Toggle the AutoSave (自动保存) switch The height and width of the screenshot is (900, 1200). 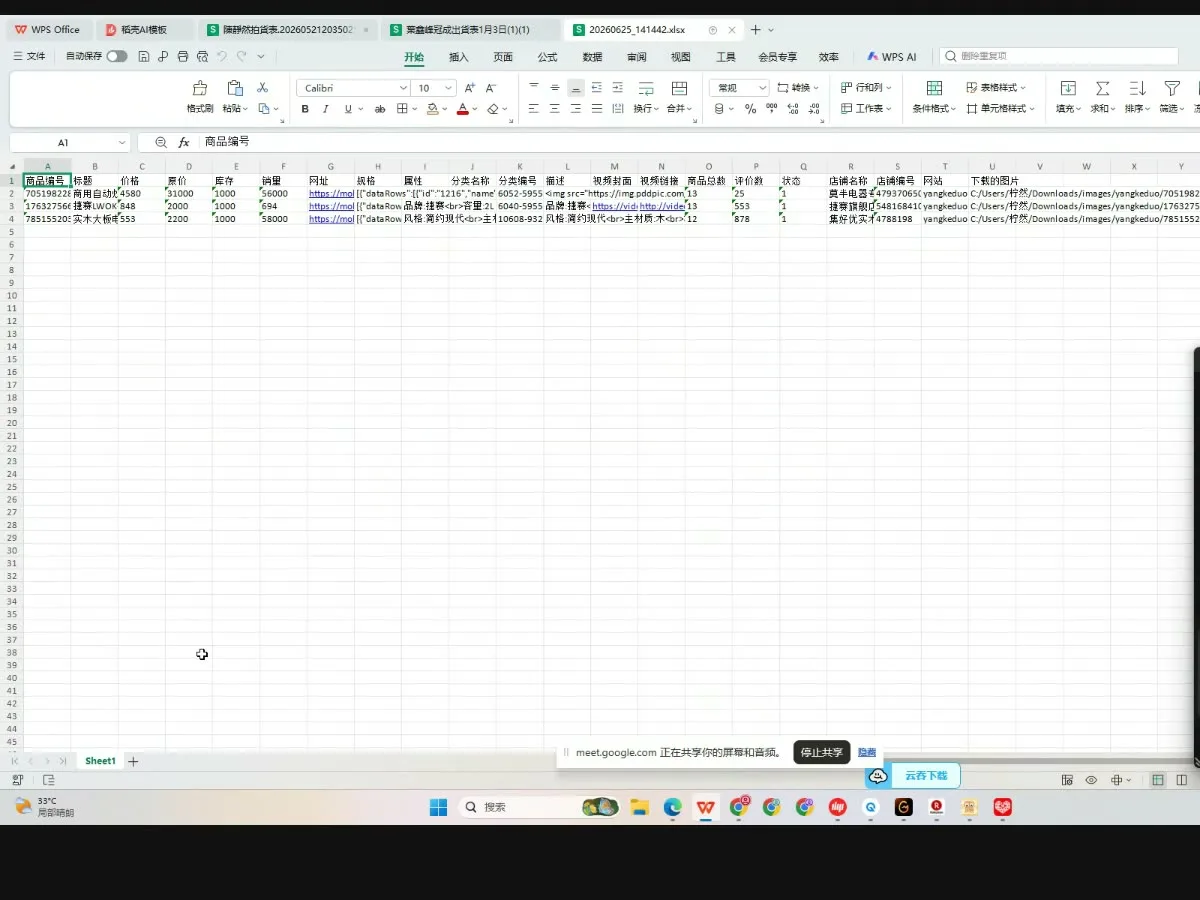(117, 57)
